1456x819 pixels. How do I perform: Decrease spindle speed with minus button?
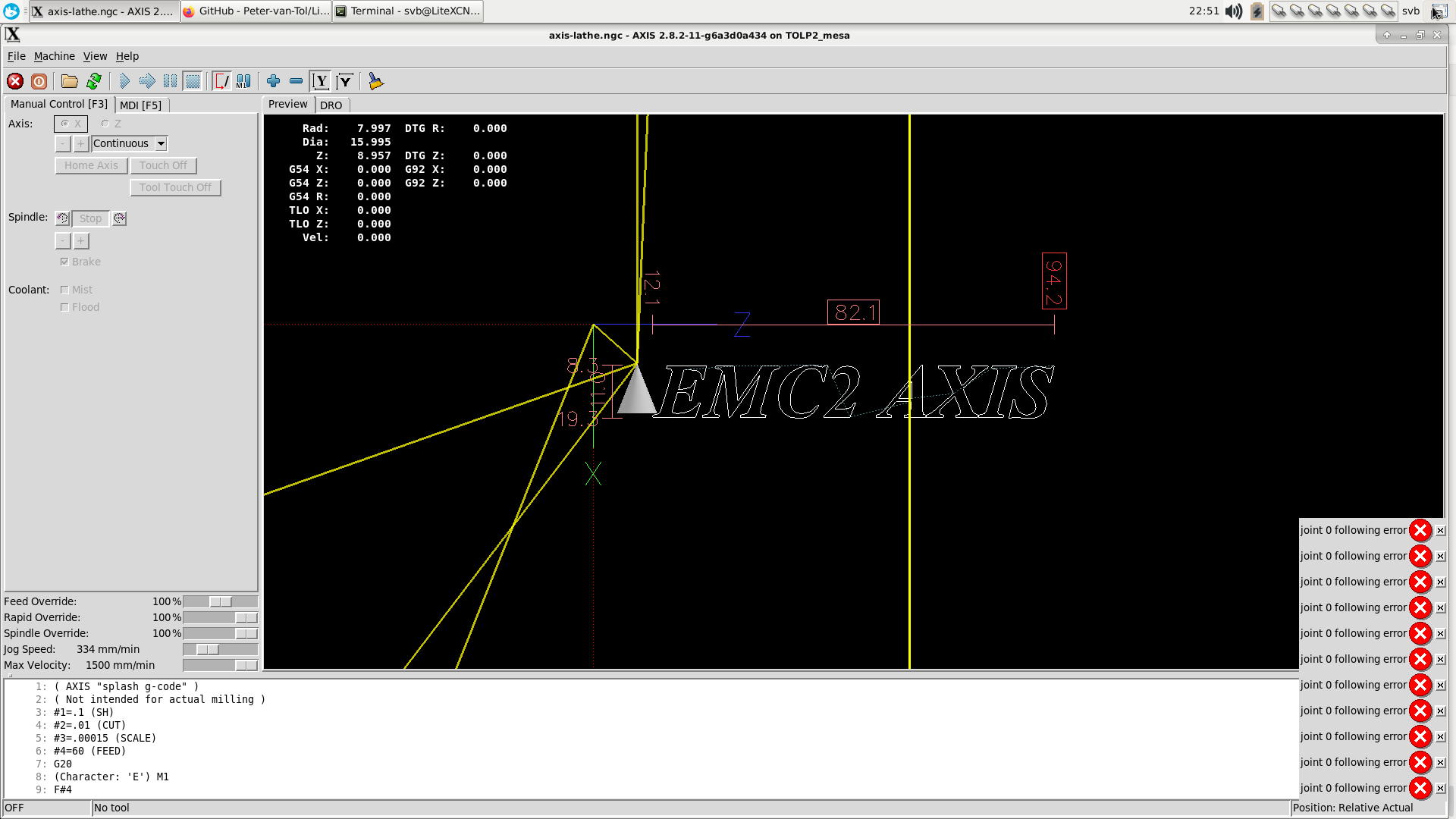63,241
